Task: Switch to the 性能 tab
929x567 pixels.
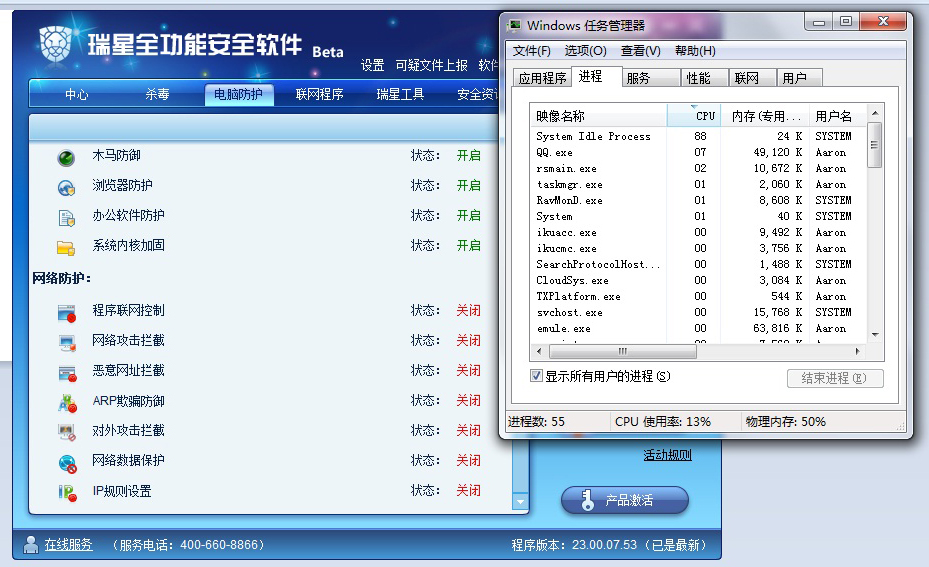Action: click(704, 78)
